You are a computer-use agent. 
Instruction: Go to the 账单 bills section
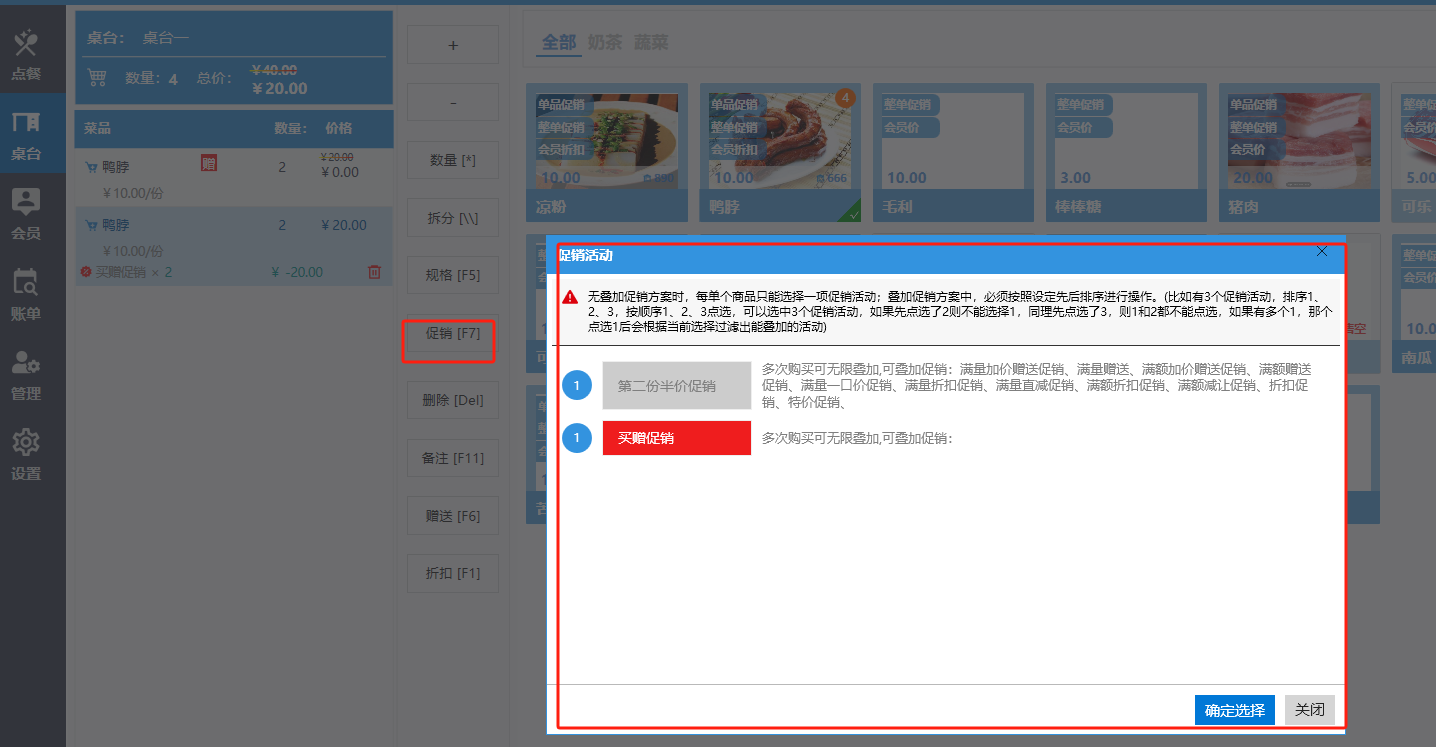click(26, 293)
